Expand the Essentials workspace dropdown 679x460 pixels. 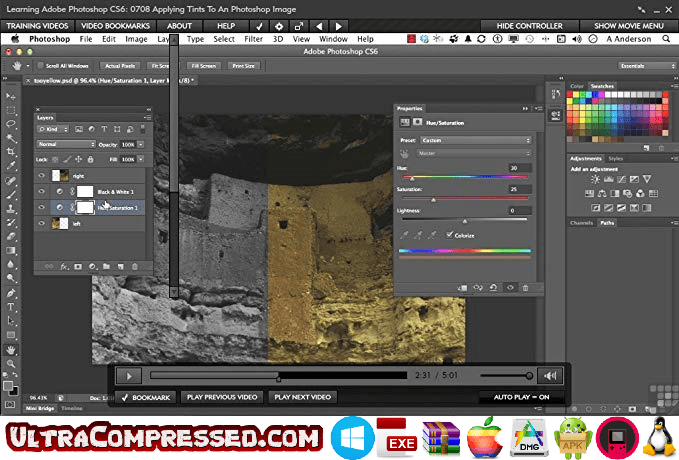pyautogui.click(x=646, y=66)
